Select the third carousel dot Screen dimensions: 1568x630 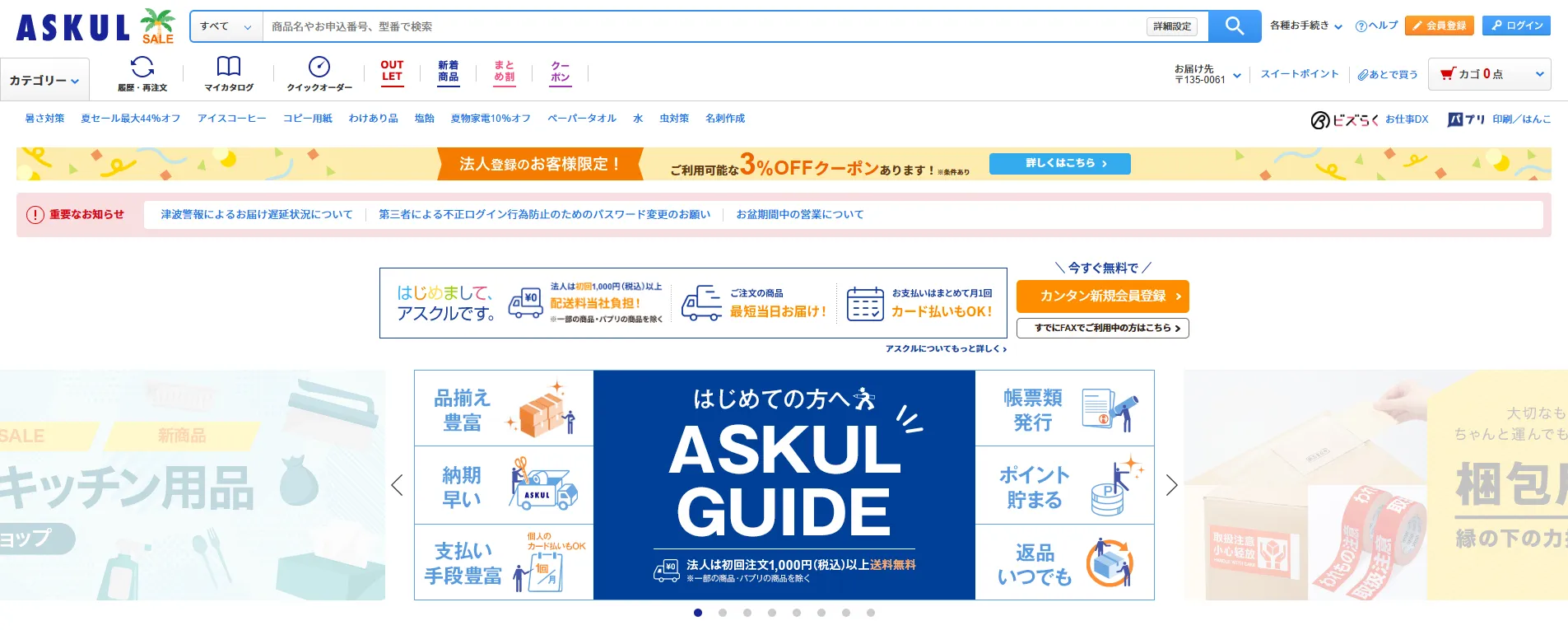pos(747,613)
